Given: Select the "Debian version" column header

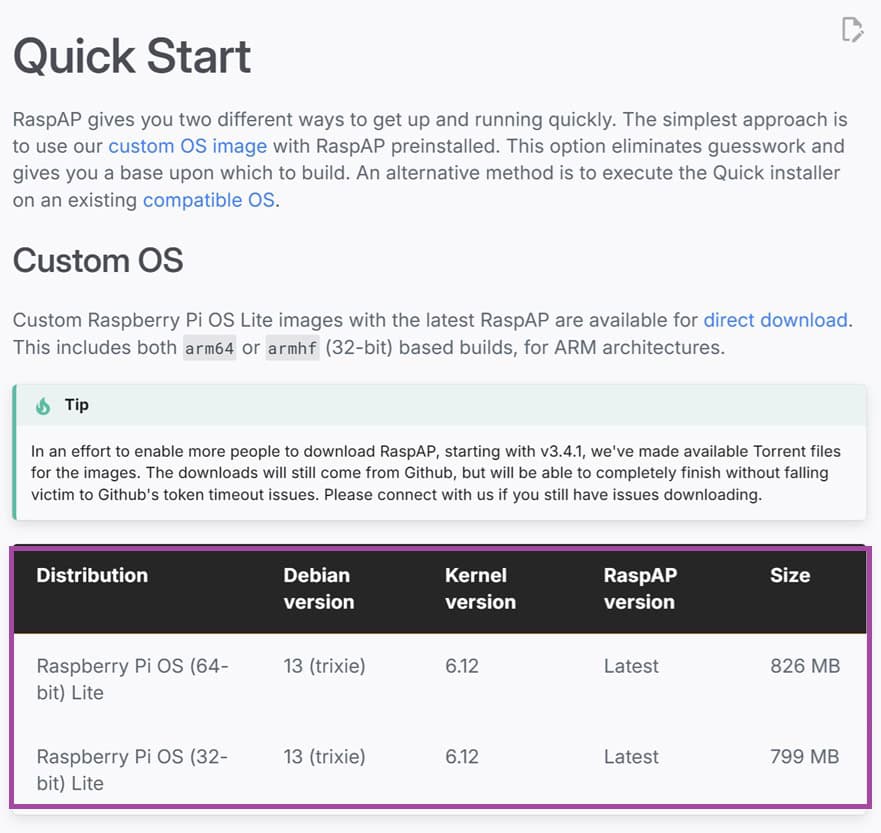Looking at the screenshot, I should (x=318, y=588).
